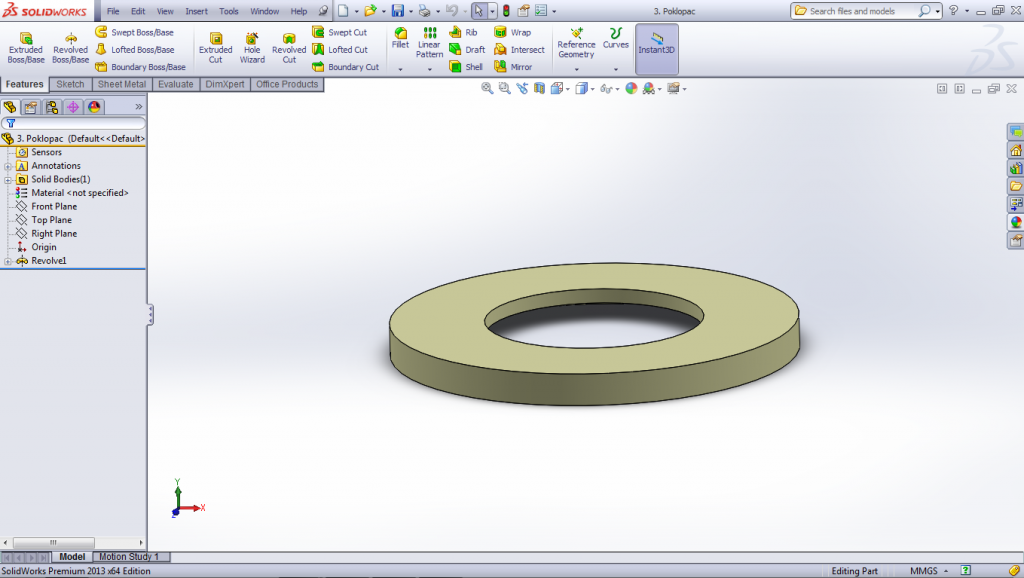The height and width of the screenshot is (578, 1024).
Task: Expand the Reference Geometry dropdown arrow
Action: coord(577,69)
